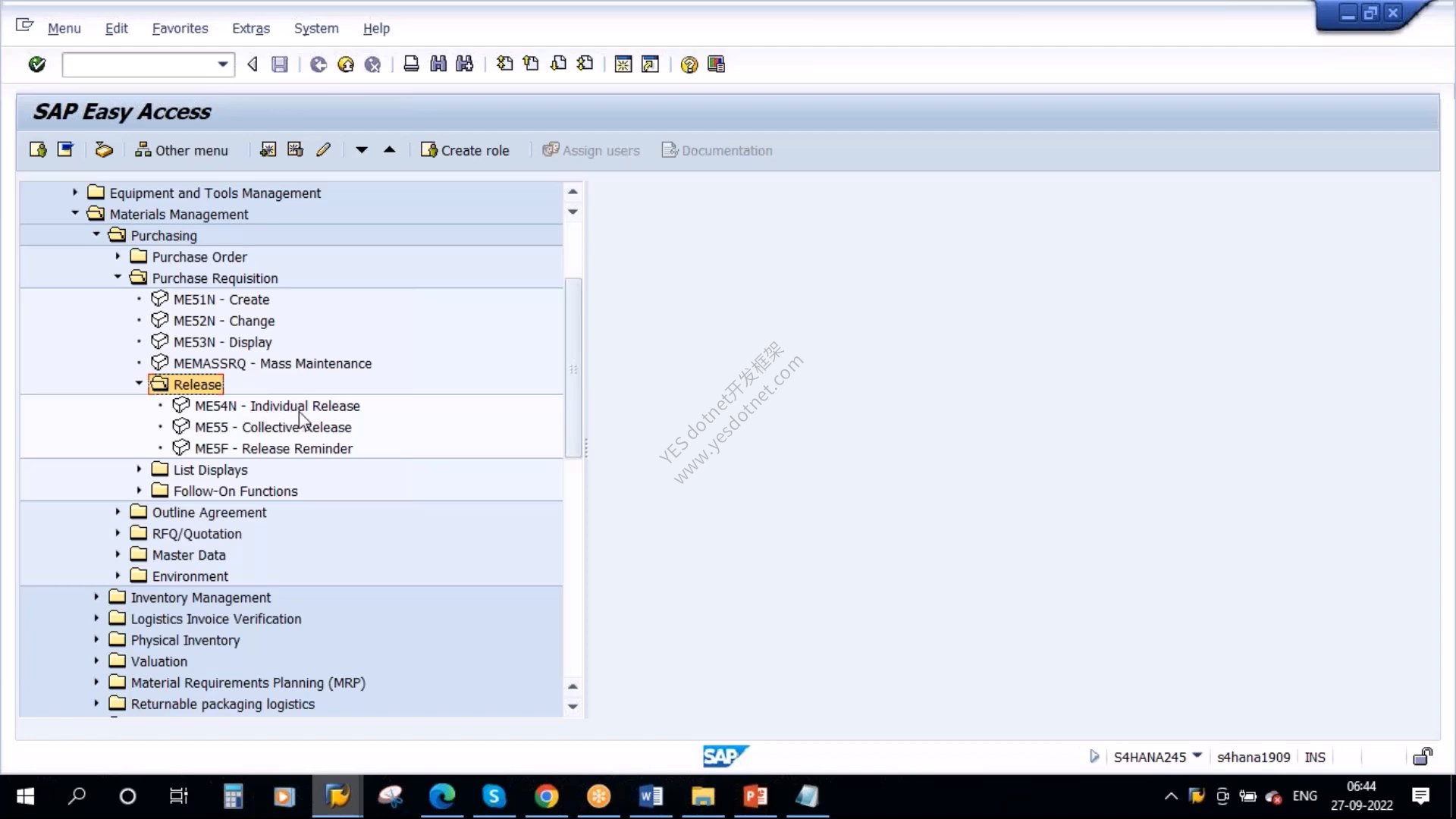Image resolution: width=1456 pixels, height=819 pixels.
Task: Open the System menu
Action: tap(316, 28)
